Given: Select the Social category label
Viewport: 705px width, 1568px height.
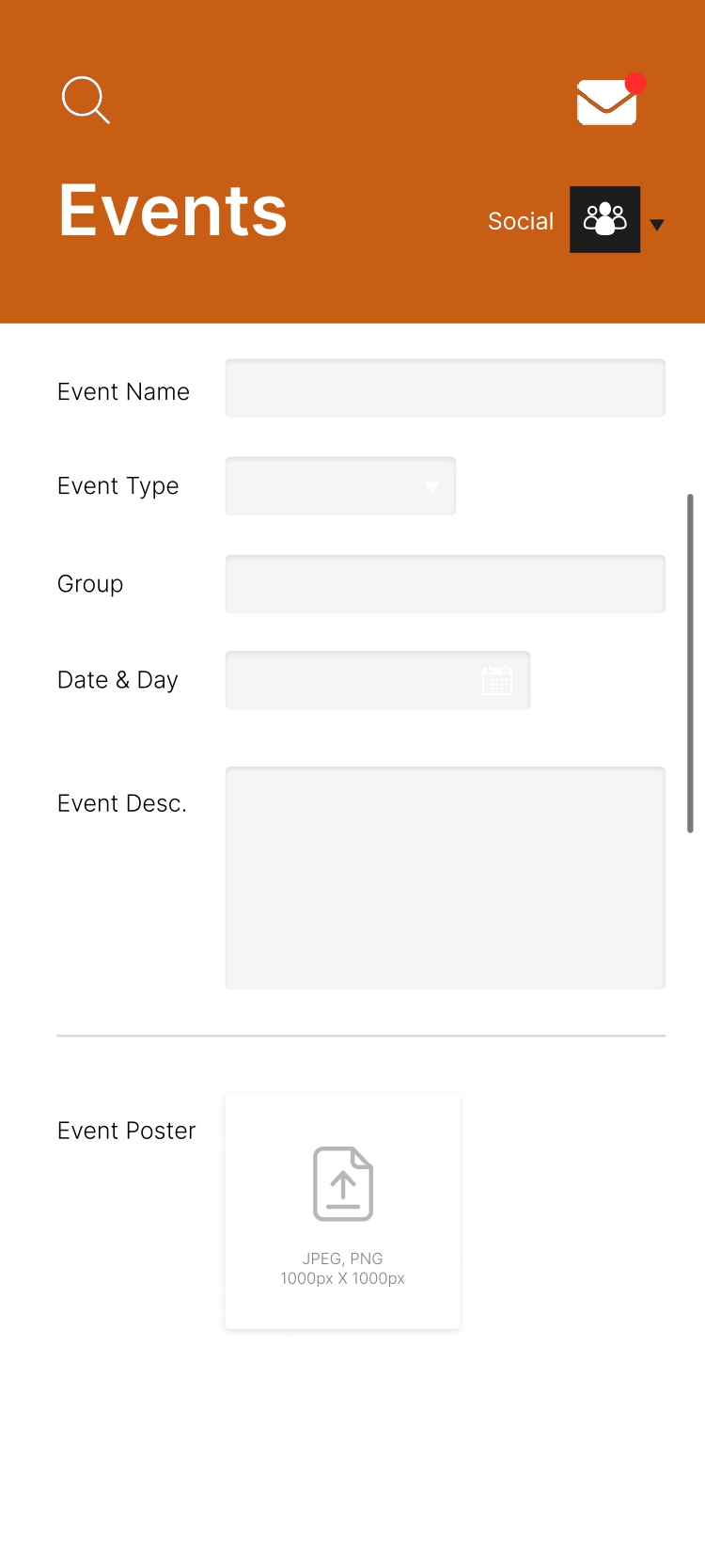Looking at the screenshot, I should (x=521, y=221).
